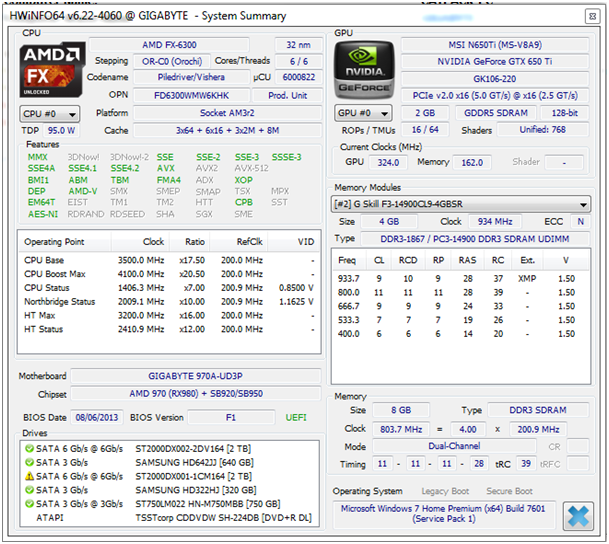Click the 95.0 W TDP value
Viewport: 609px width, 544px height.
61,130
